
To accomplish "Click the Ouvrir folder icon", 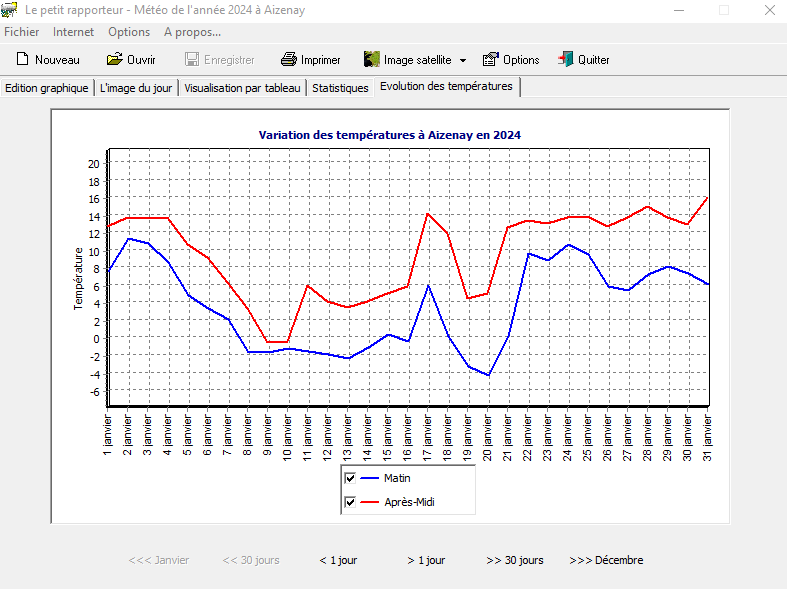I will coord(115,60).
